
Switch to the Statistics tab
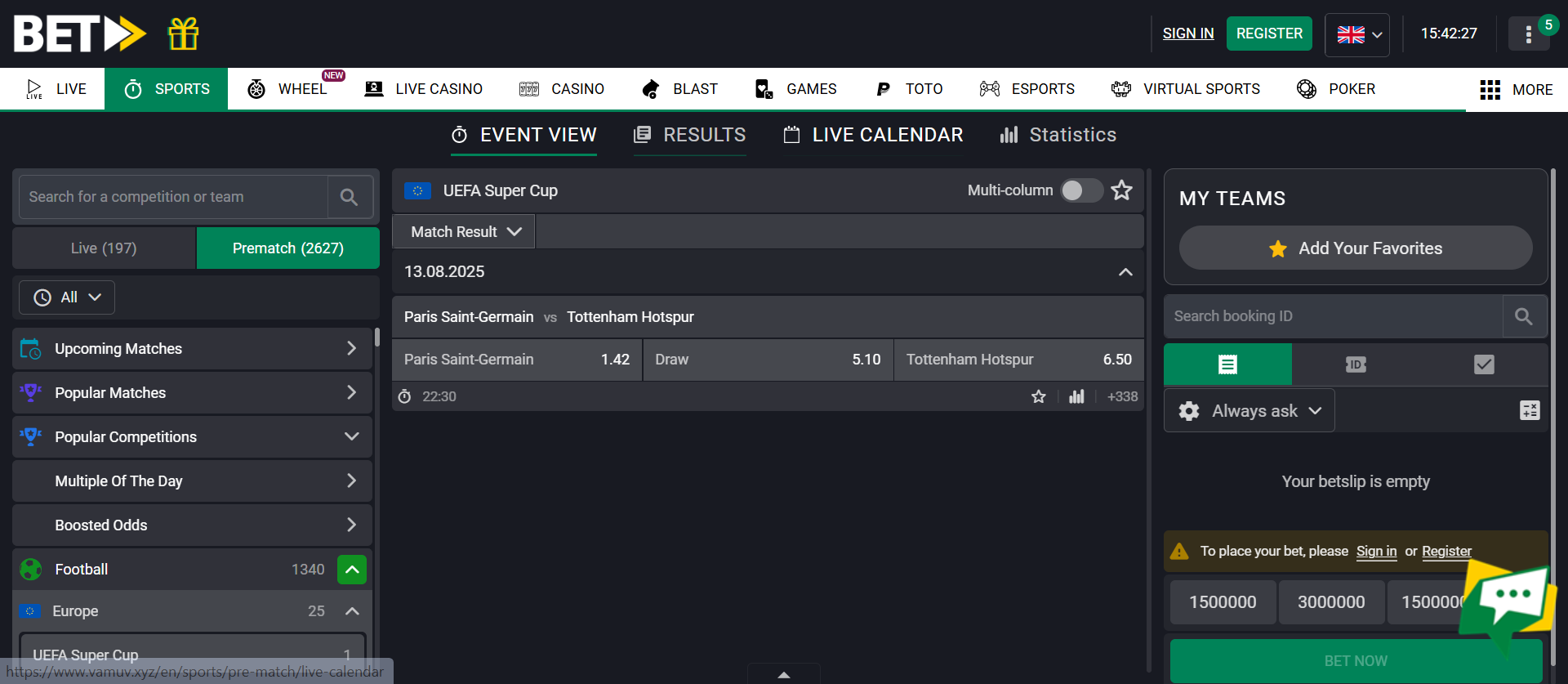click(x=1058, y=135)
